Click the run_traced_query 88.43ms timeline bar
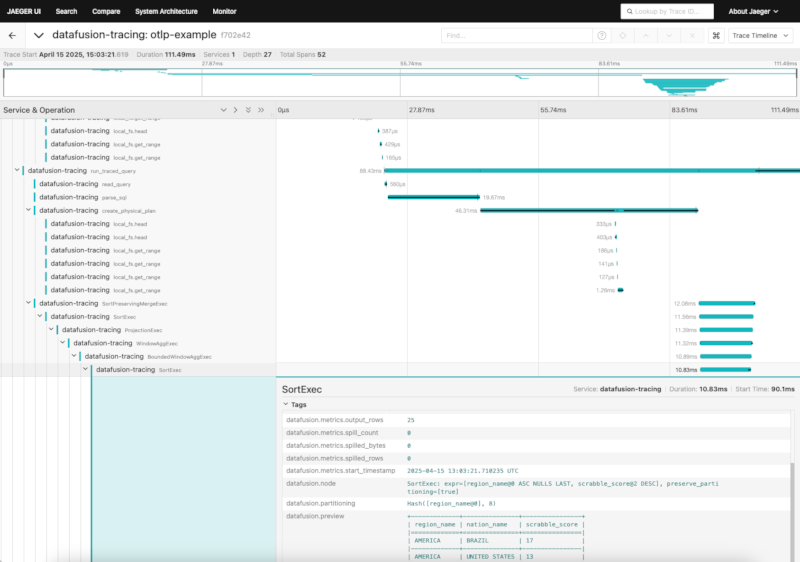 pyautogui.click(x=592, y=171)
